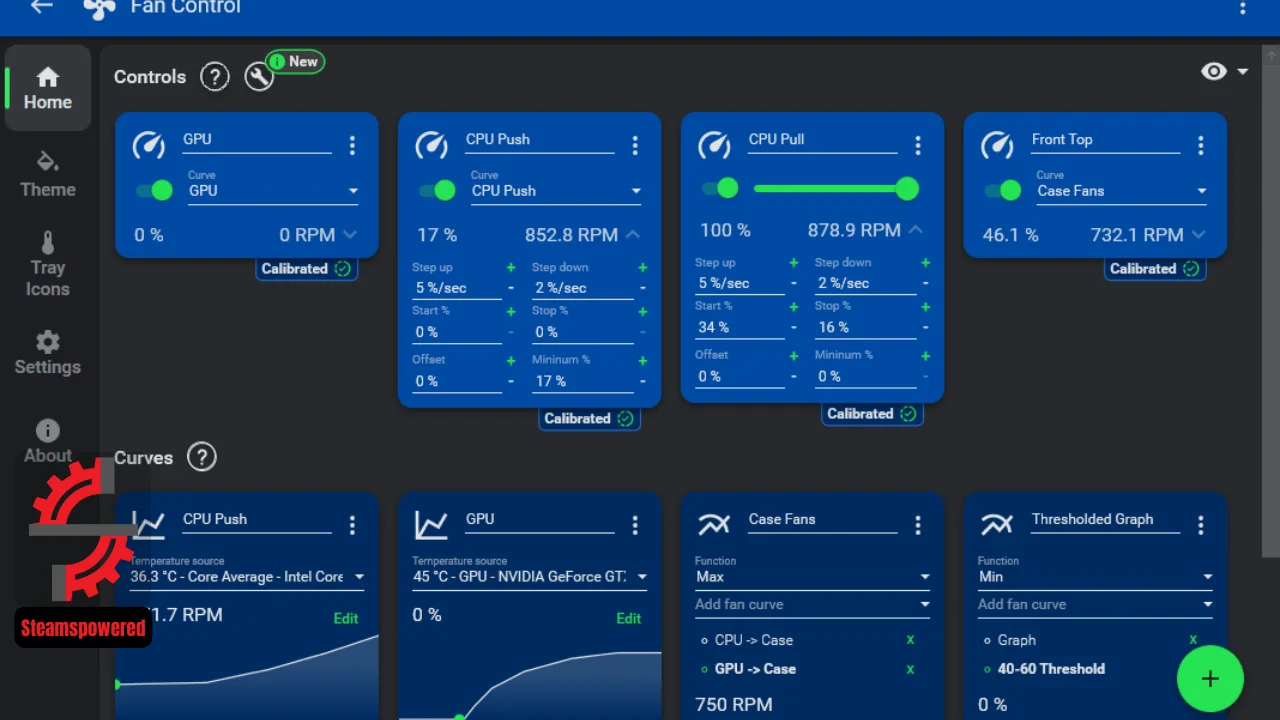Open the Front Top Curve dropdown (Case Fans)
Image resolution: width=1280 pixels, height=720 pixels.
click(1122, 190)
